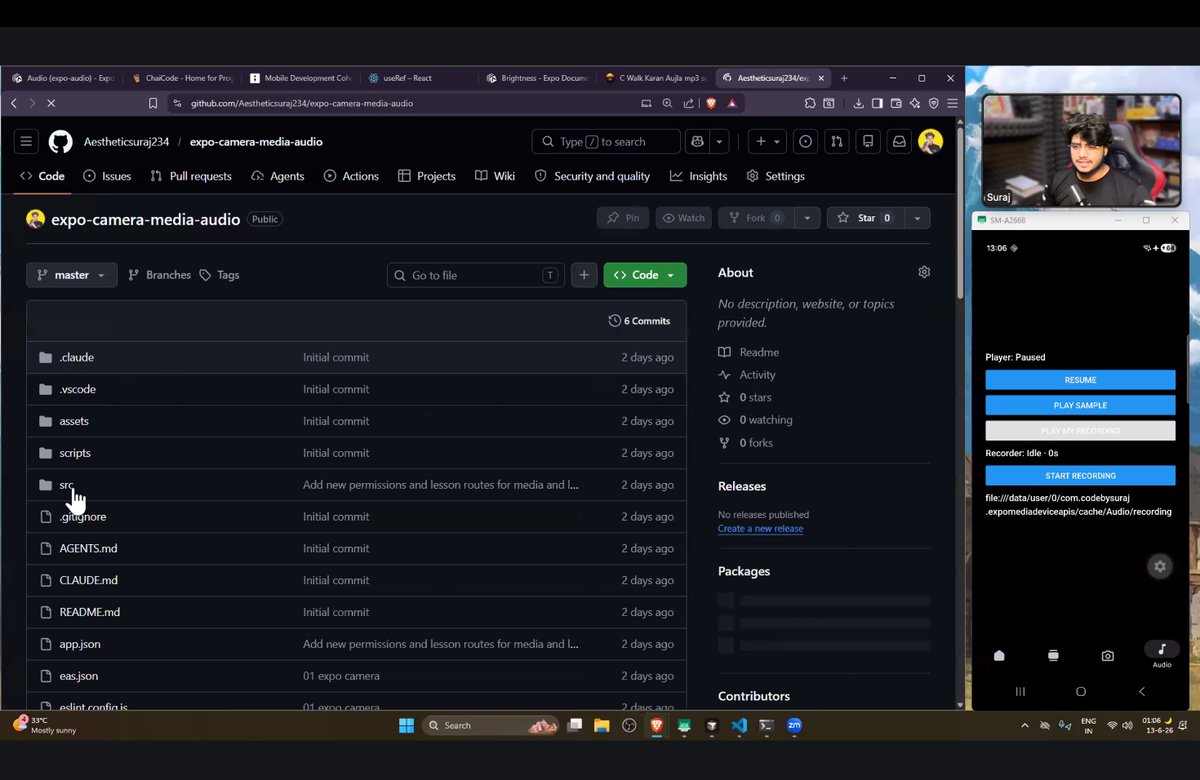The image size is (1200, 780).
Task: Tap PLAY SAMPLE in phone app
Action: point(1080,405)
